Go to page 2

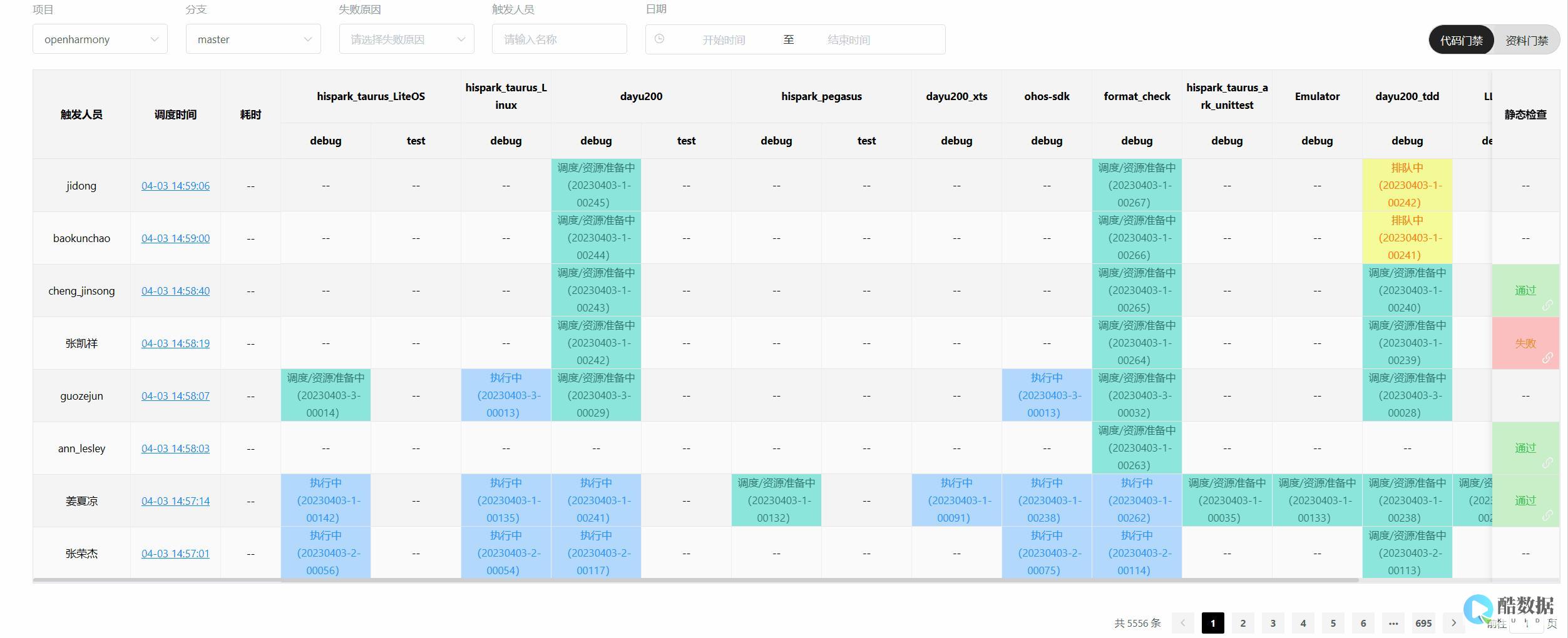(1243, 623)
